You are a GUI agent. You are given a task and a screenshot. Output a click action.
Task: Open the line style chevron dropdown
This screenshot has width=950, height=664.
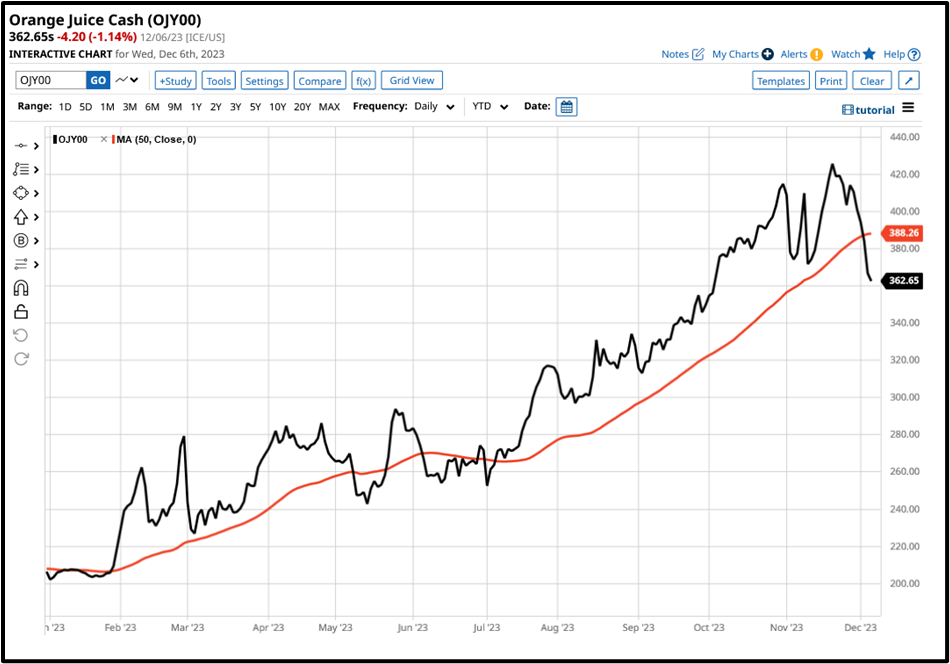(x=130, y=80)
